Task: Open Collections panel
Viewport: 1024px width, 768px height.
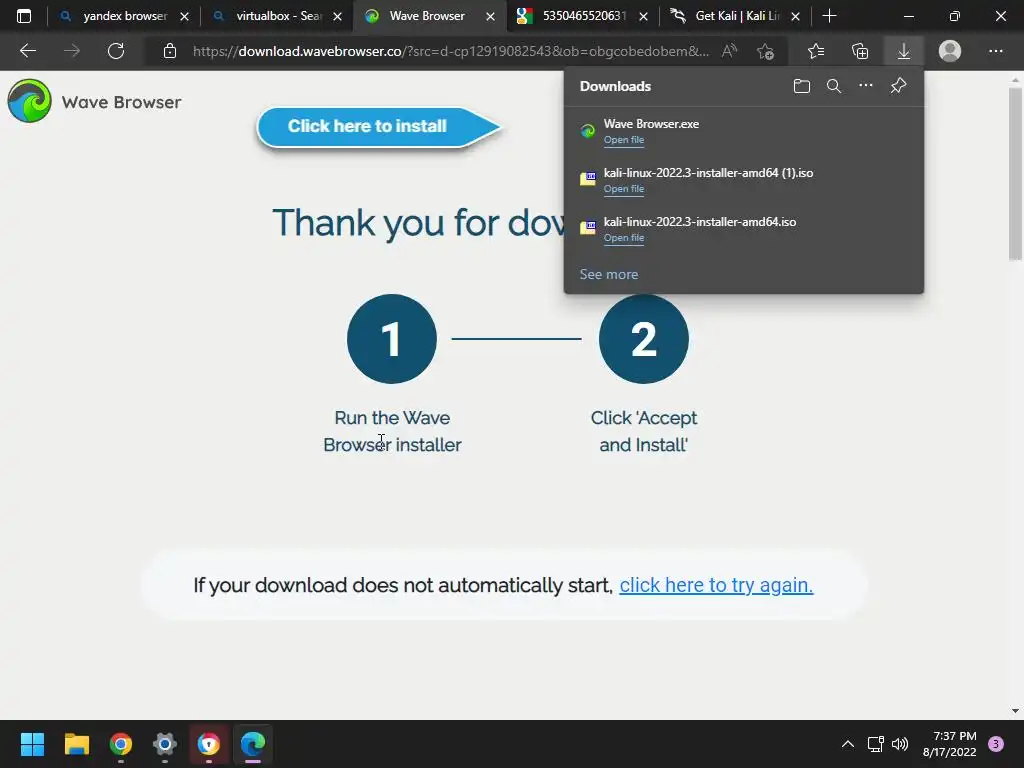Action: (x=860, y=51)
